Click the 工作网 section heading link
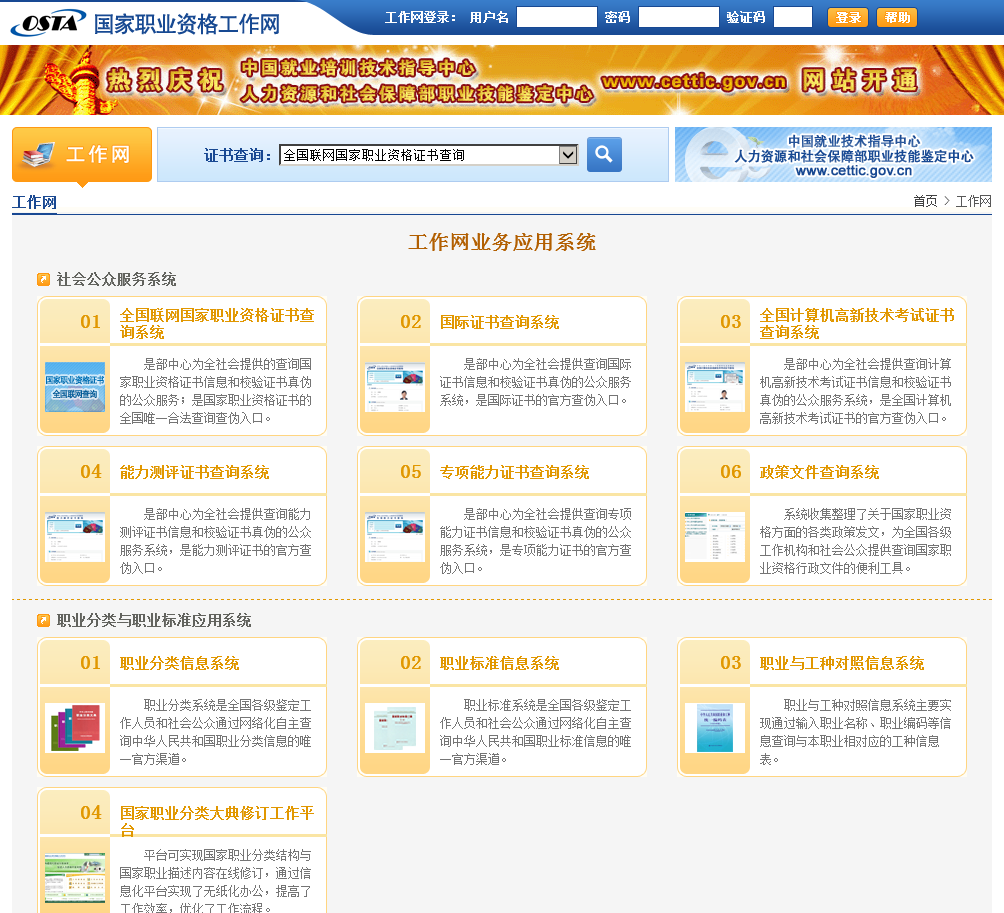Viewport: 1004px width, 913px height. (35, 202)
